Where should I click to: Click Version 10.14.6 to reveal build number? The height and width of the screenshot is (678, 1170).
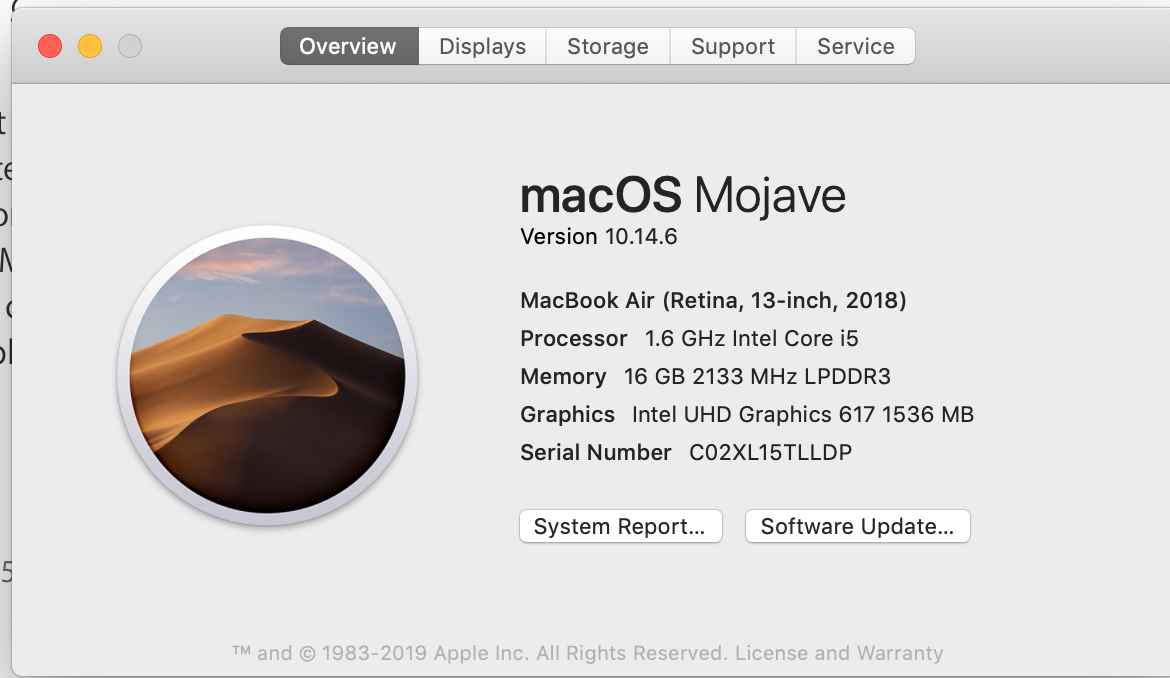[x=599, y=237]
